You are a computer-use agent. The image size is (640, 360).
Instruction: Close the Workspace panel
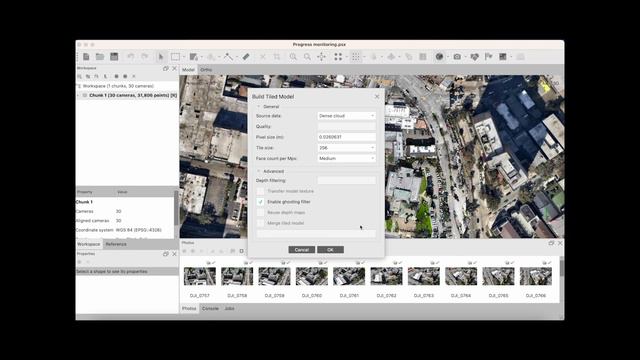174,69
